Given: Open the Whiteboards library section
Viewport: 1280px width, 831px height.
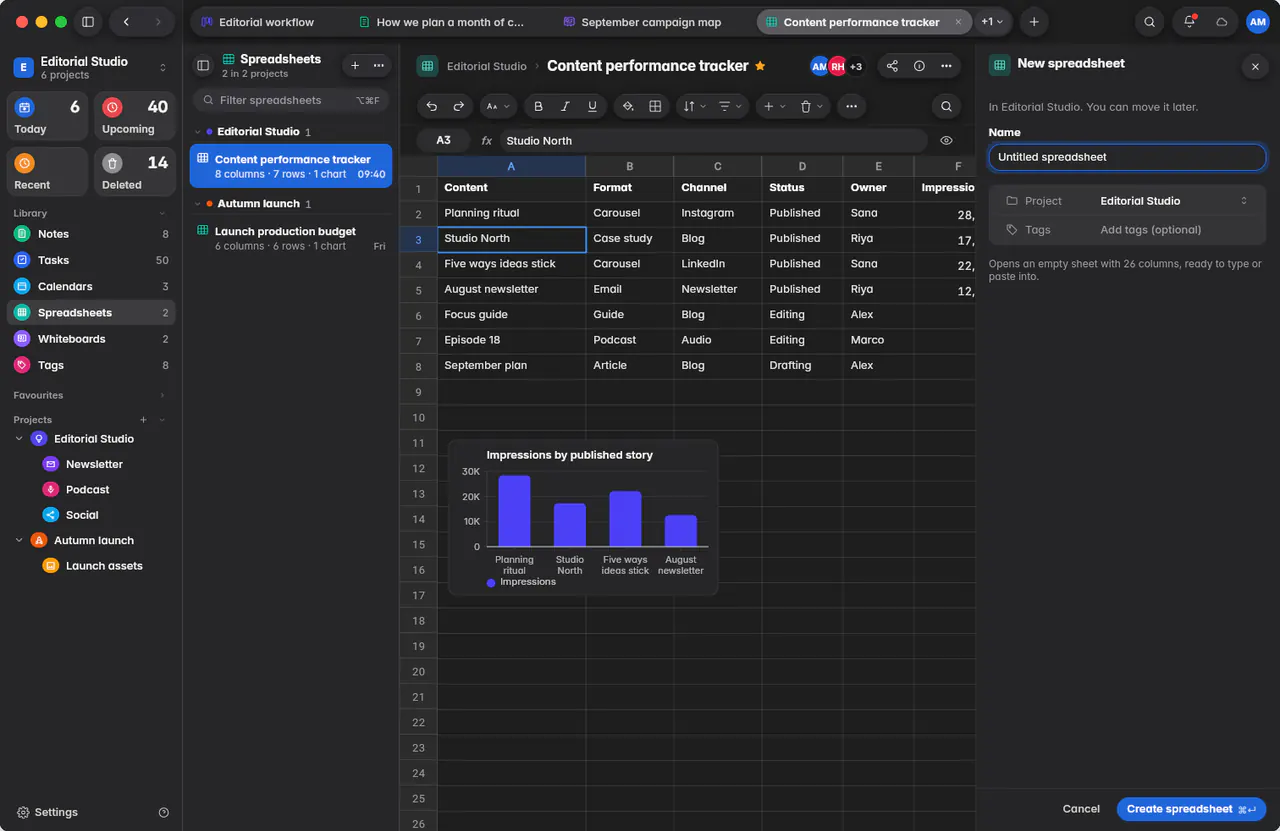Looking at the screenshot, I should 91,339.
